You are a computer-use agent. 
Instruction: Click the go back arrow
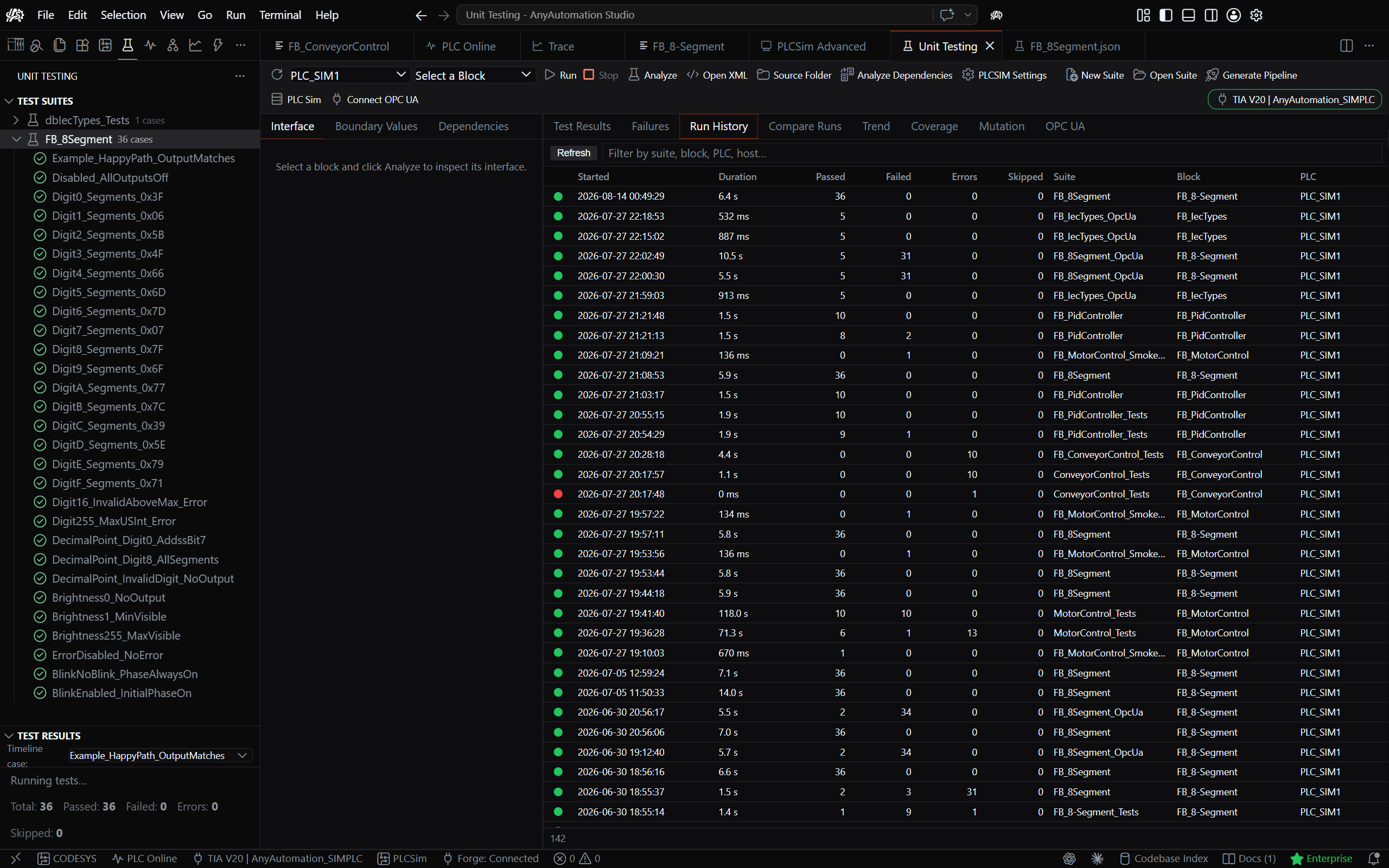click(420, 15)
